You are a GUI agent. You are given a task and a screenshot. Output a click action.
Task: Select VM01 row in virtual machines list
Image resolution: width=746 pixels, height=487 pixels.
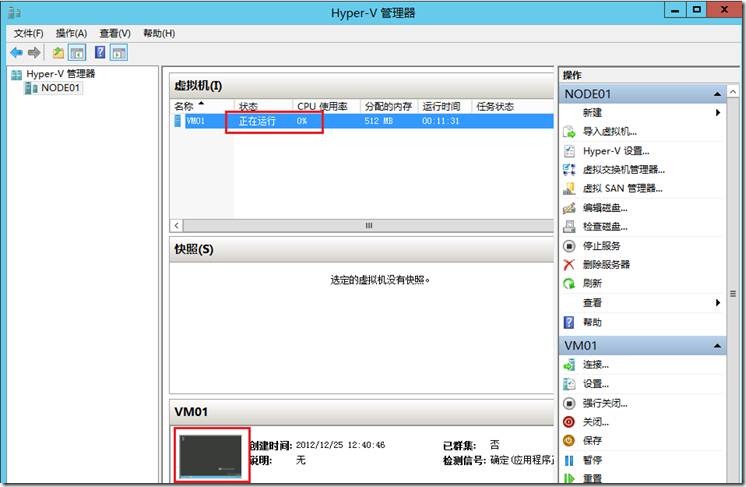click(362, 121)
